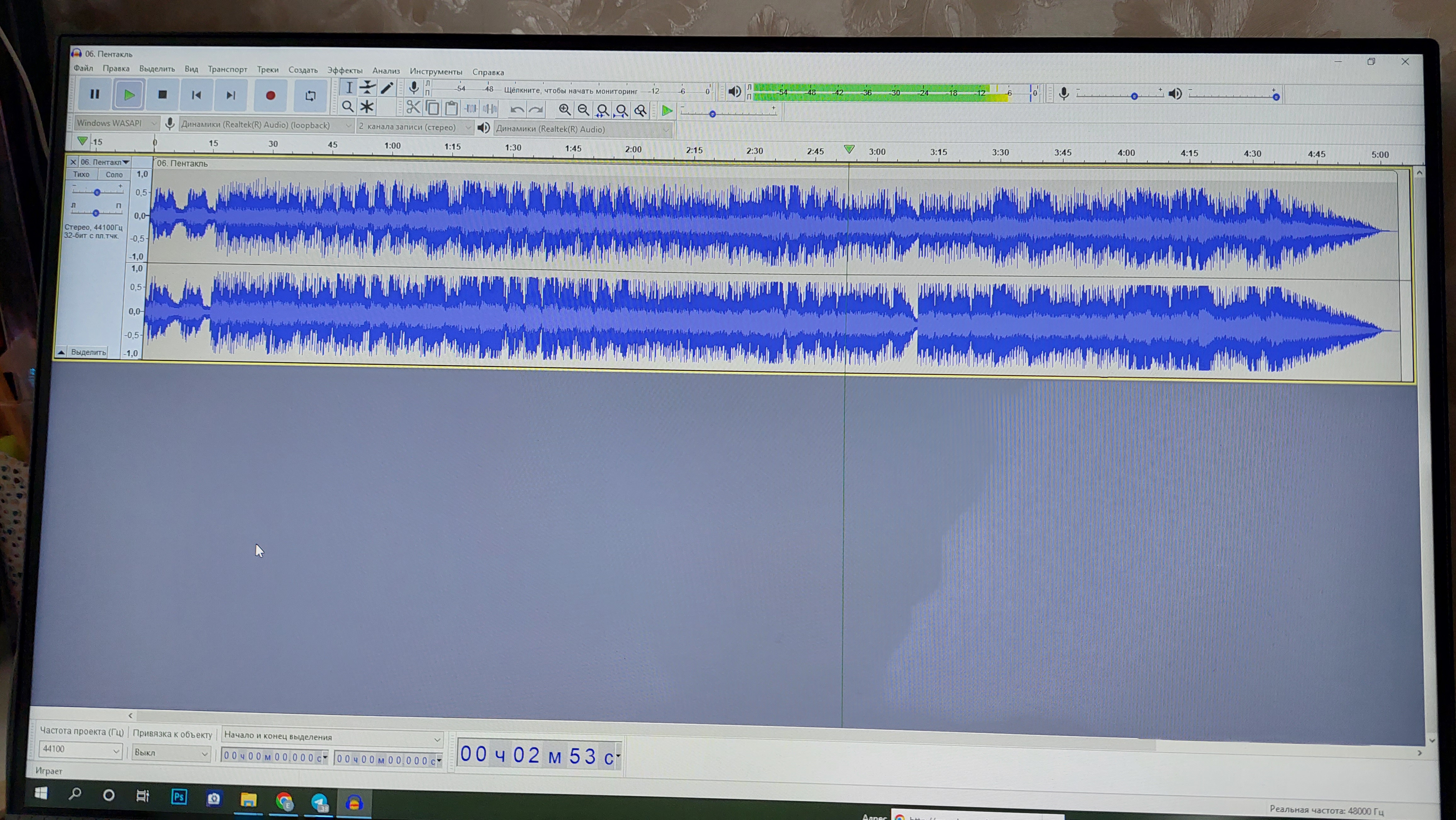Click the selection start time field
The height and width of the screenshot is (820, 1456).
275,757
